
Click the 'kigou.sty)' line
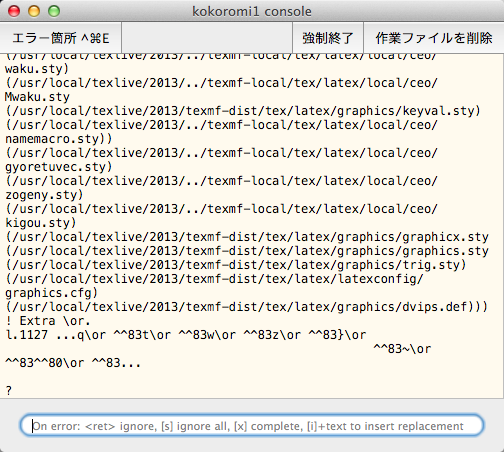[x=41, y=223]
